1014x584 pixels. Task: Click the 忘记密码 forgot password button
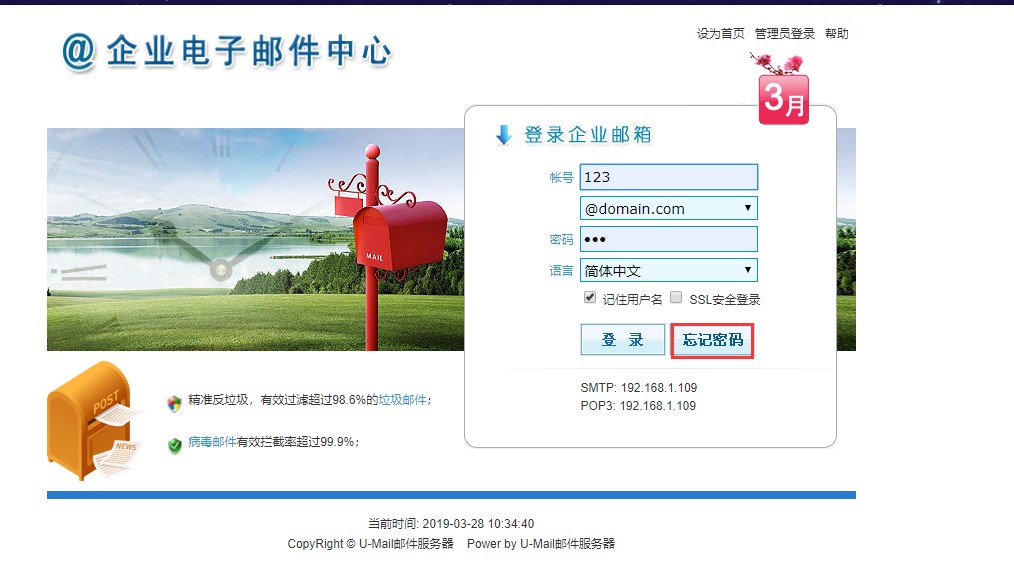[712, 340]
